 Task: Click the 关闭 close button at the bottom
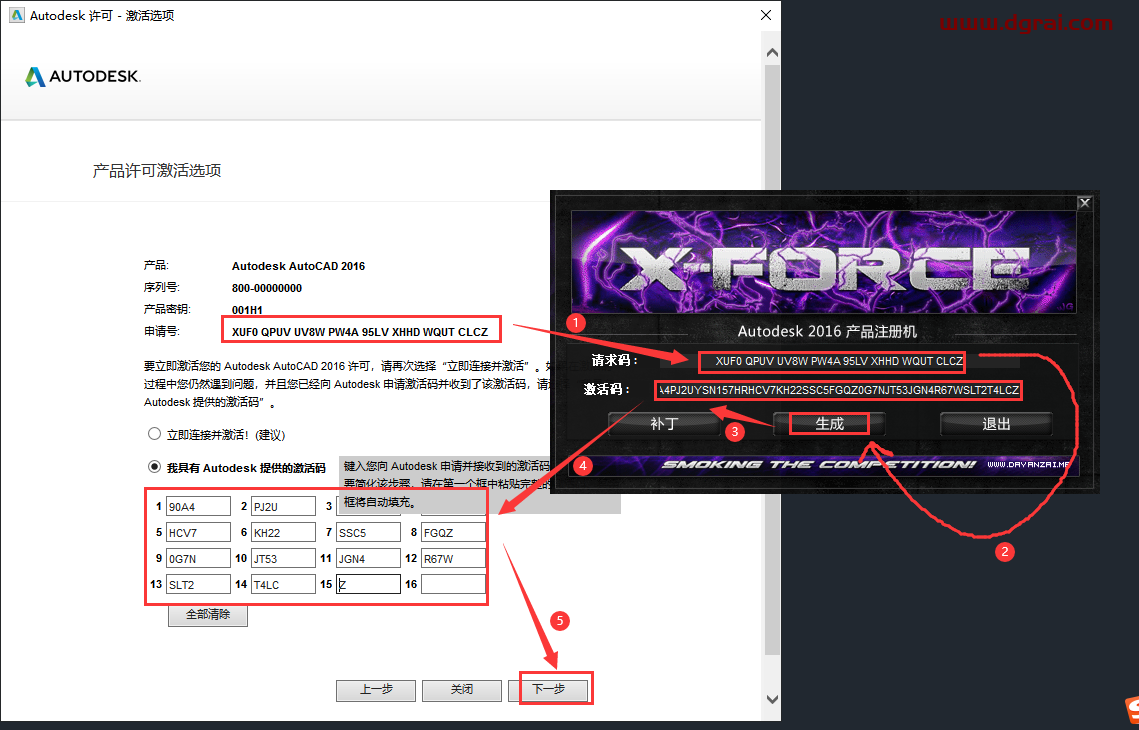coord(462,689)
